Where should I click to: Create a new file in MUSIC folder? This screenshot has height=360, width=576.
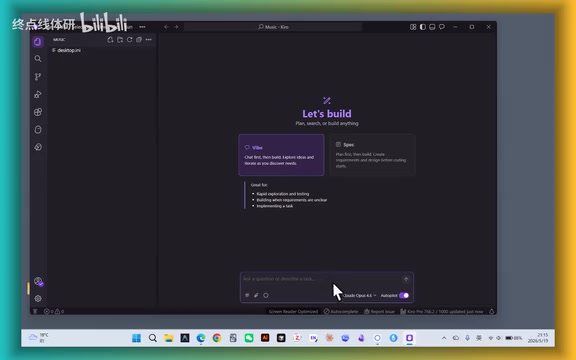(110, 40)
